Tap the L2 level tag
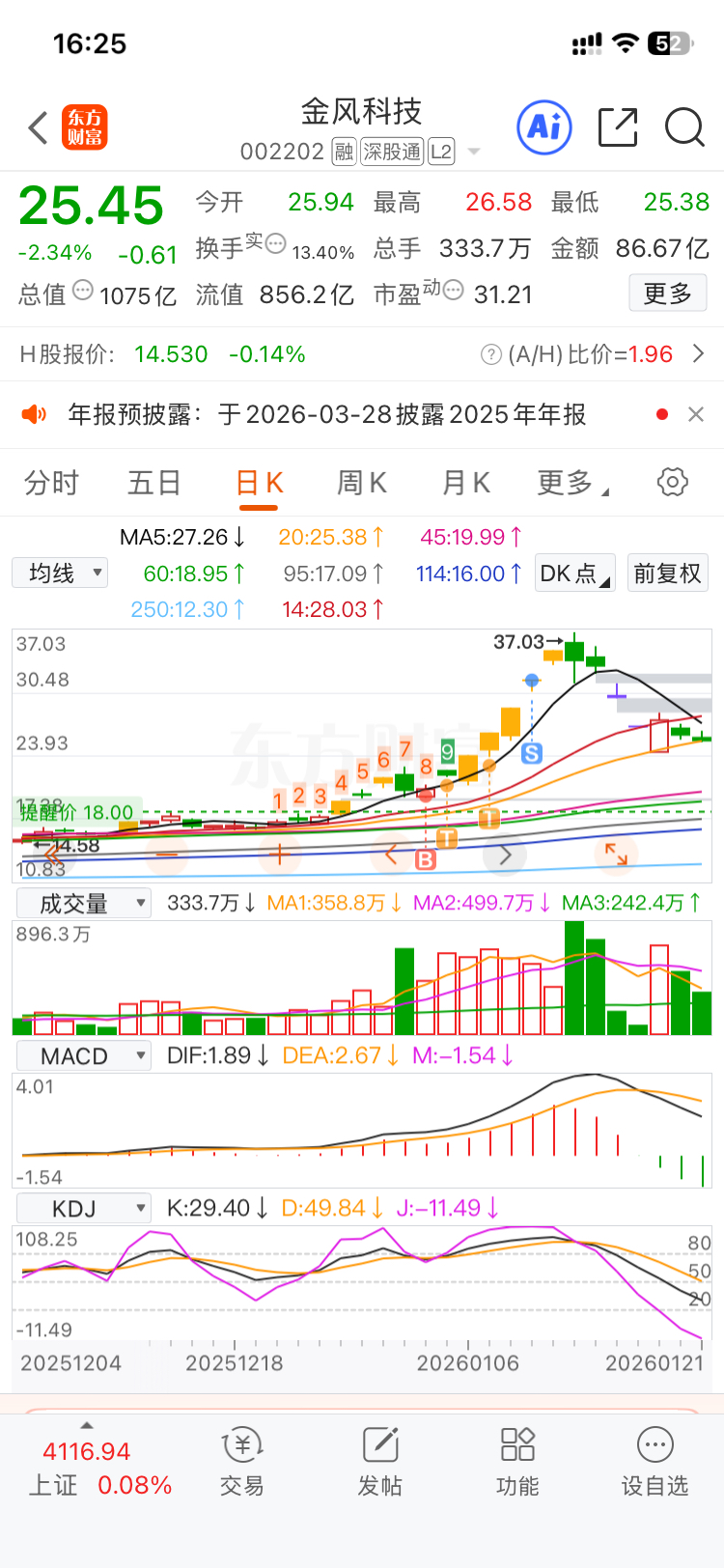 (441, 152)
